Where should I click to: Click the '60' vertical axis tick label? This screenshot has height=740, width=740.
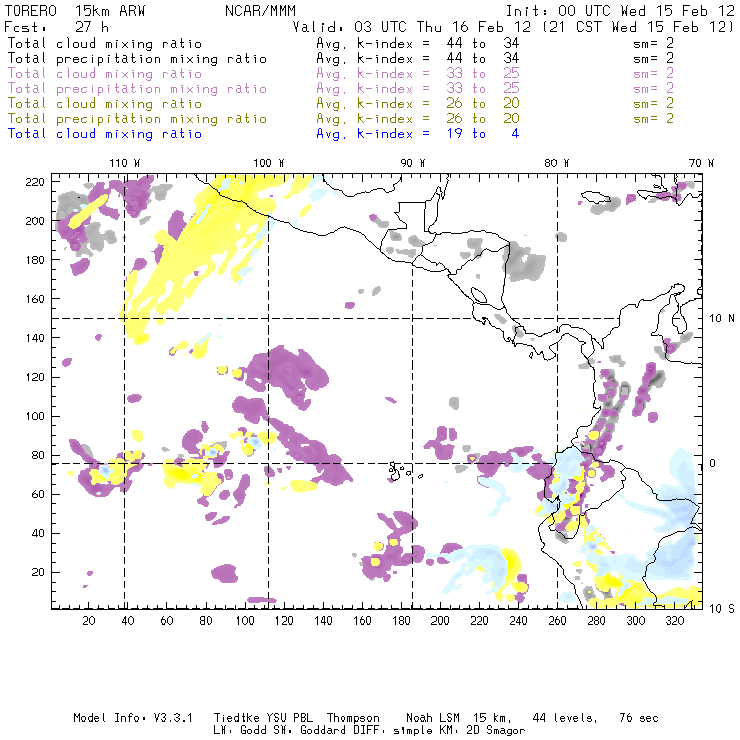pyautogui.click(x=38, y=494)
